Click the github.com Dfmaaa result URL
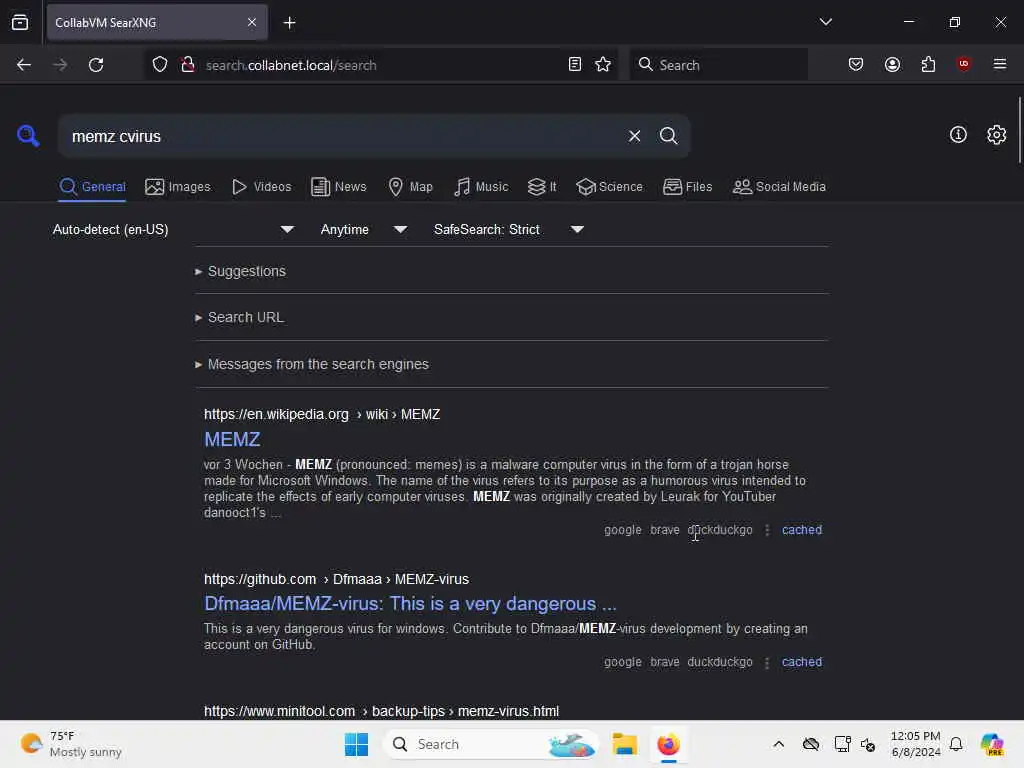This screenshot has height=768, width=1024. pyautogui.click(x=336, y=579)
